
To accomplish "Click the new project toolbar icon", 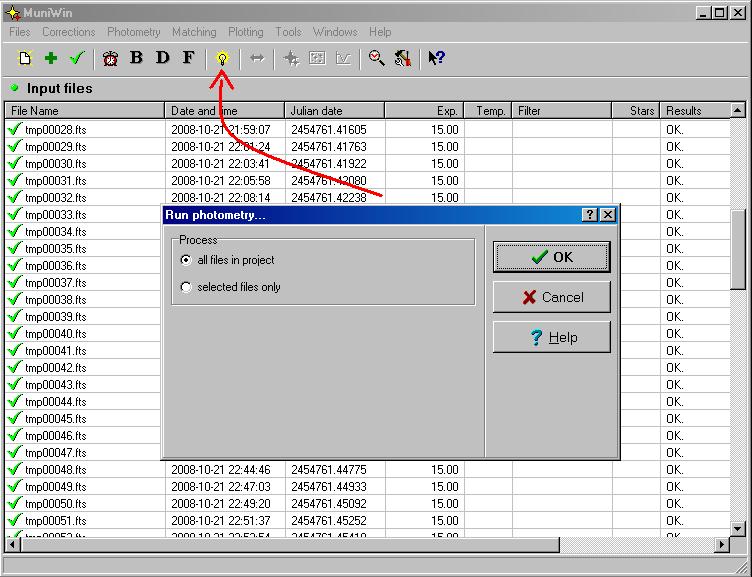I will [x=25, y=58].
